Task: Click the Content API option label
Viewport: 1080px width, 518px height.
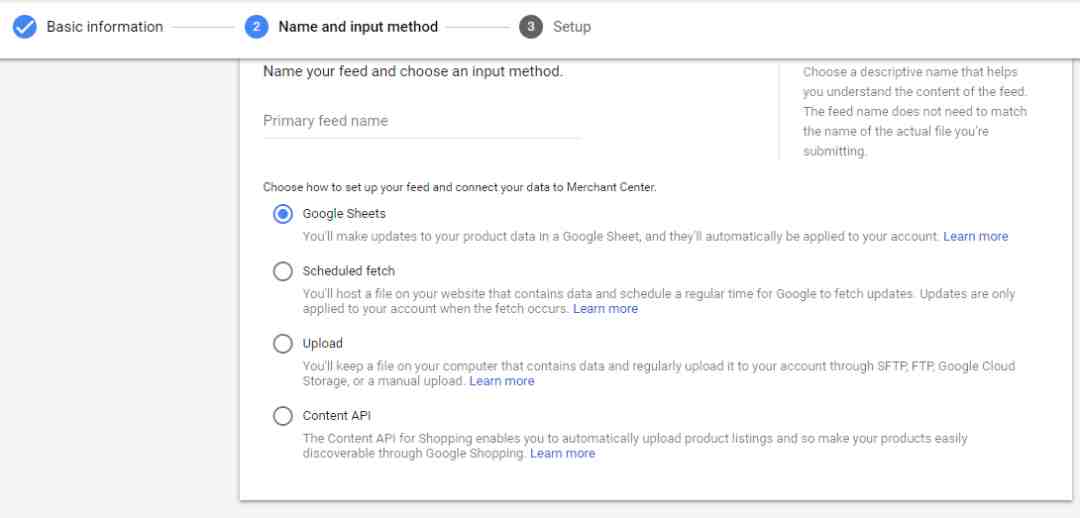Action: pos(337,415)
